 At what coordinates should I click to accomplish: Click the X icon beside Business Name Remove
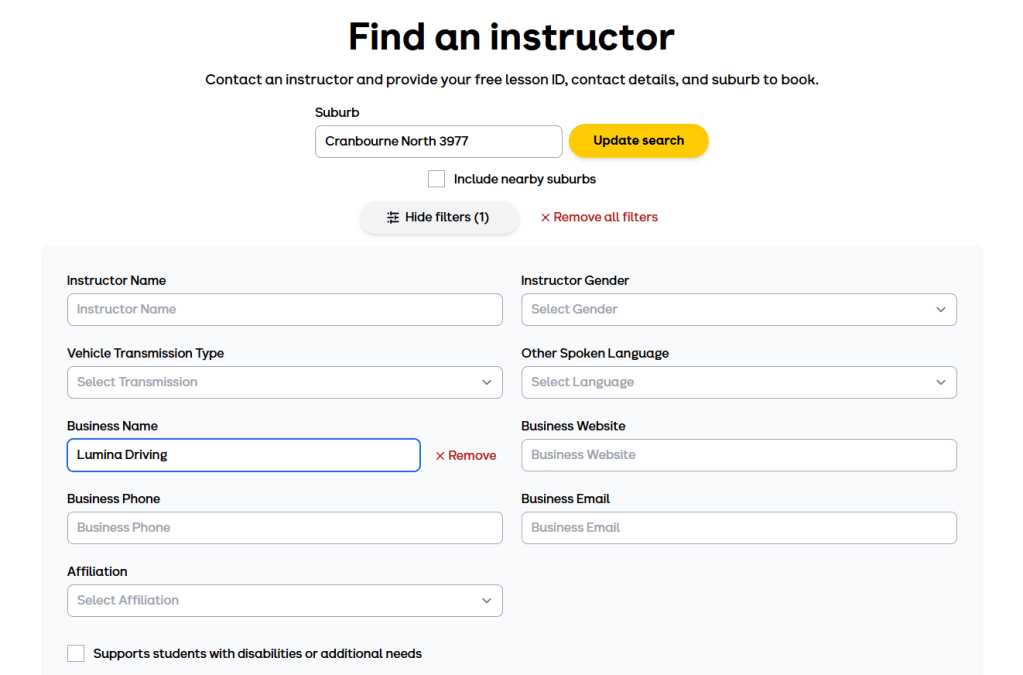point(440,456)
